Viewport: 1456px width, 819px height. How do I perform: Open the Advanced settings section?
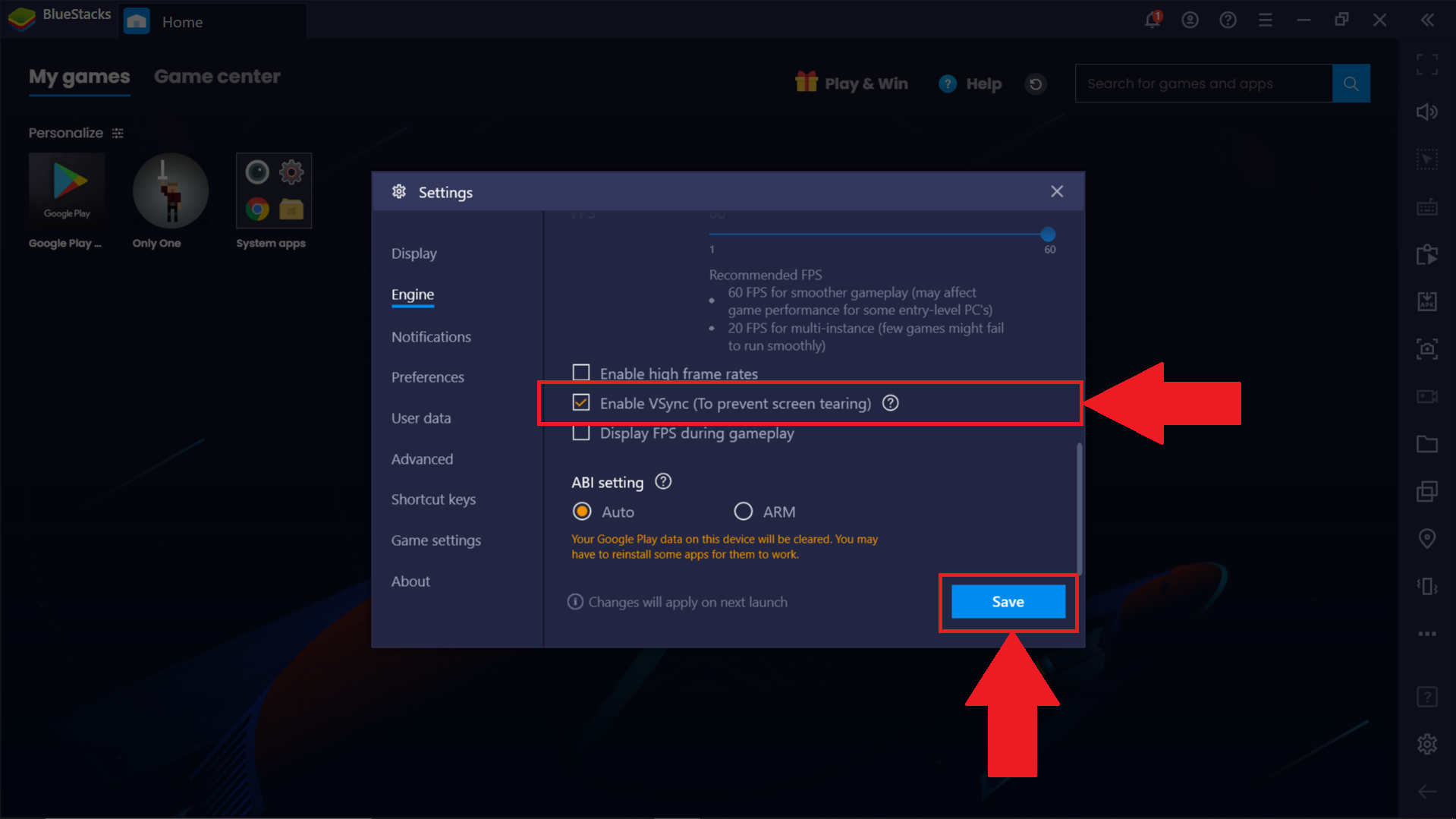[422, 459]
